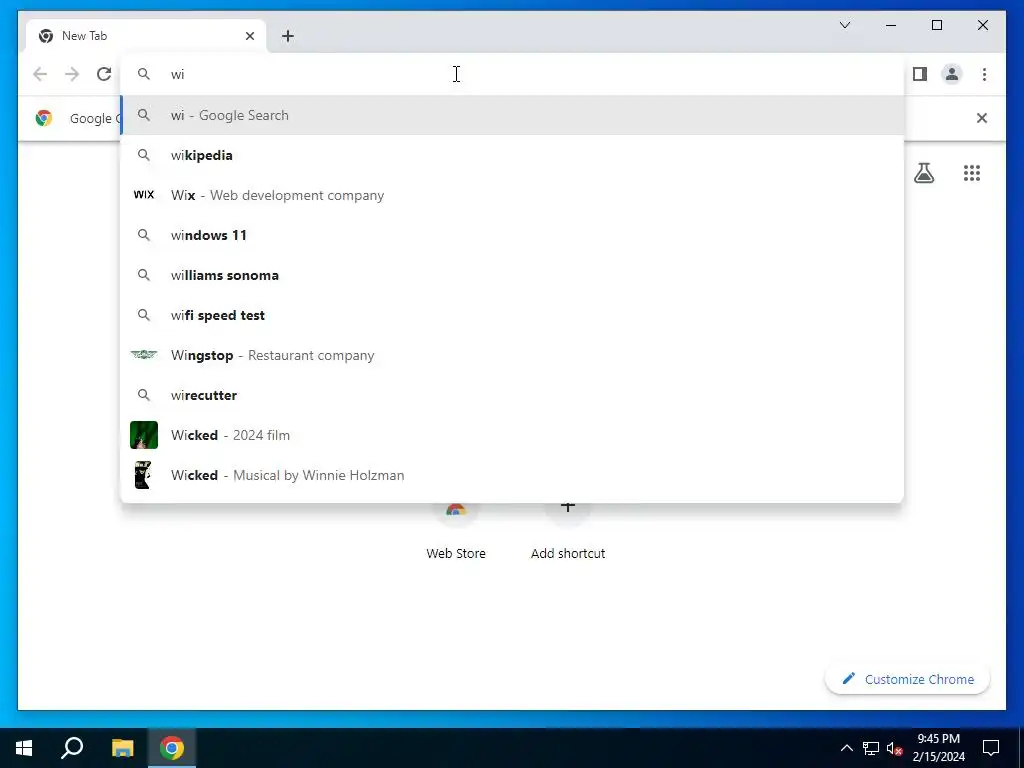Screen dimensions: 1024x768
Task: Close the New Tab tab
Action: pyautogui.click(x=249, y=36)
